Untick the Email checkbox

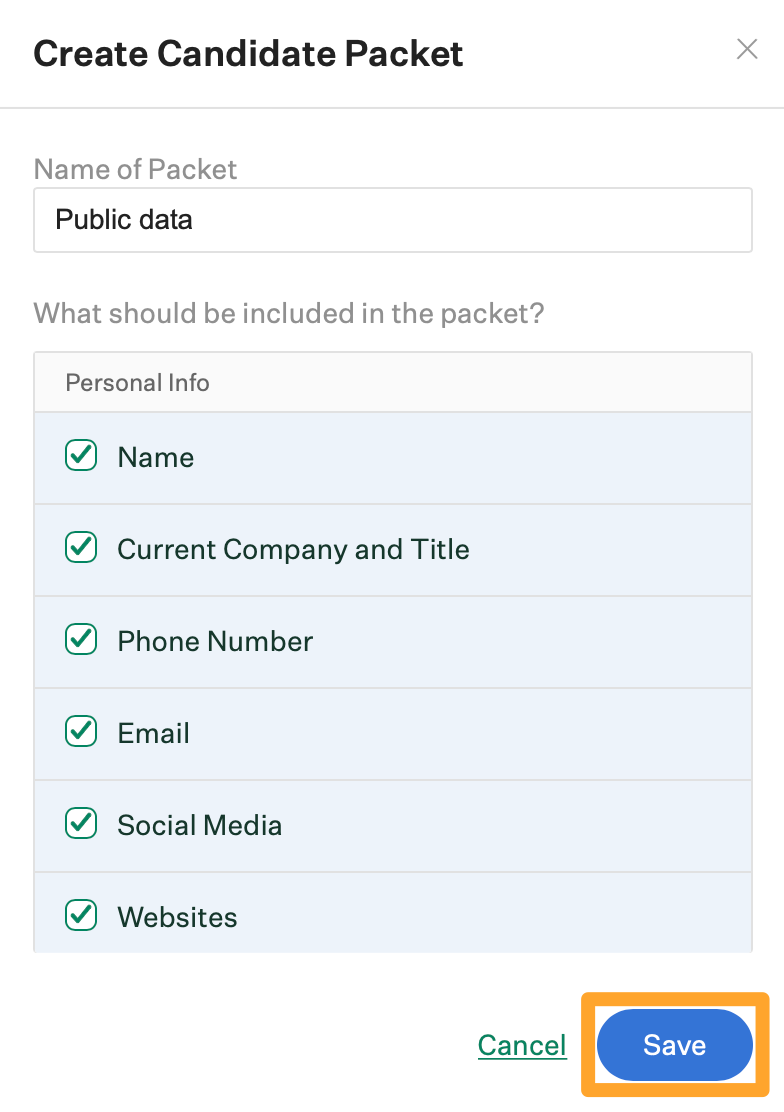(81, 732)
